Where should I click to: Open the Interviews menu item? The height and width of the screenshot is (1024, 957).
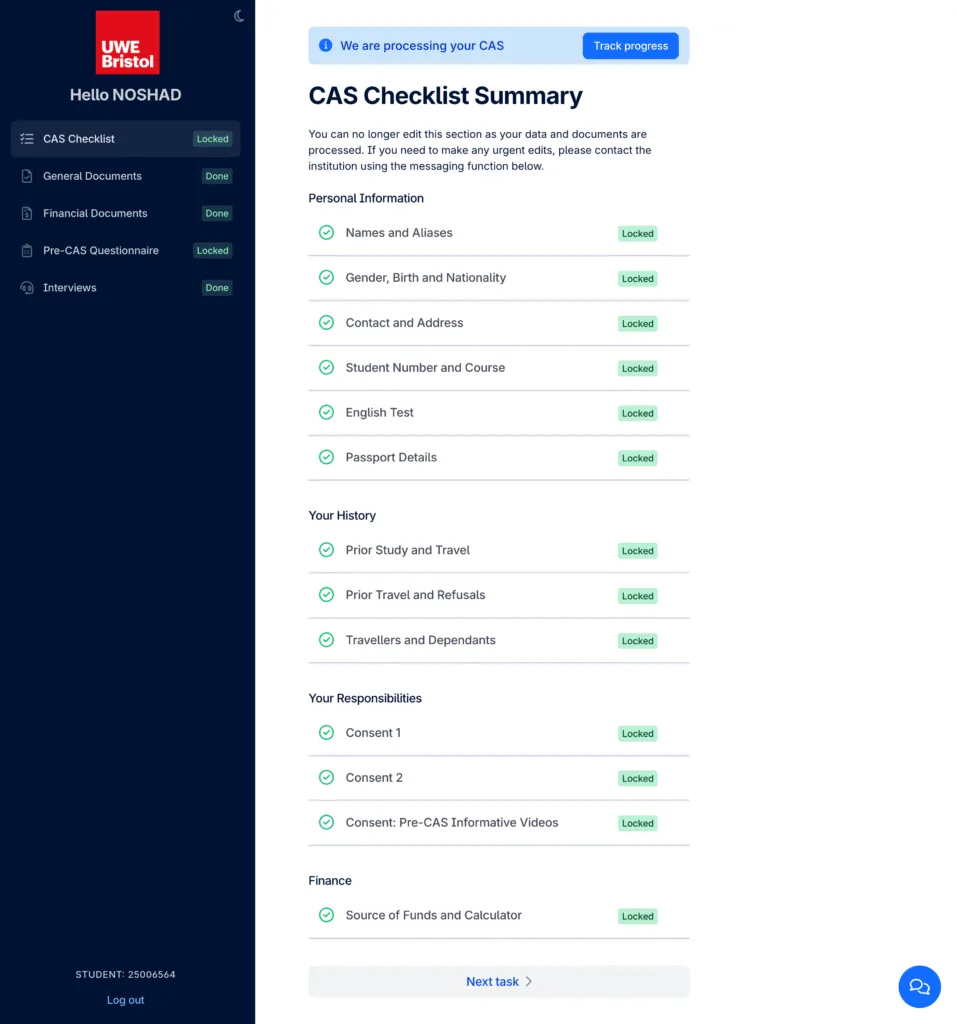(x=70, y=288)
